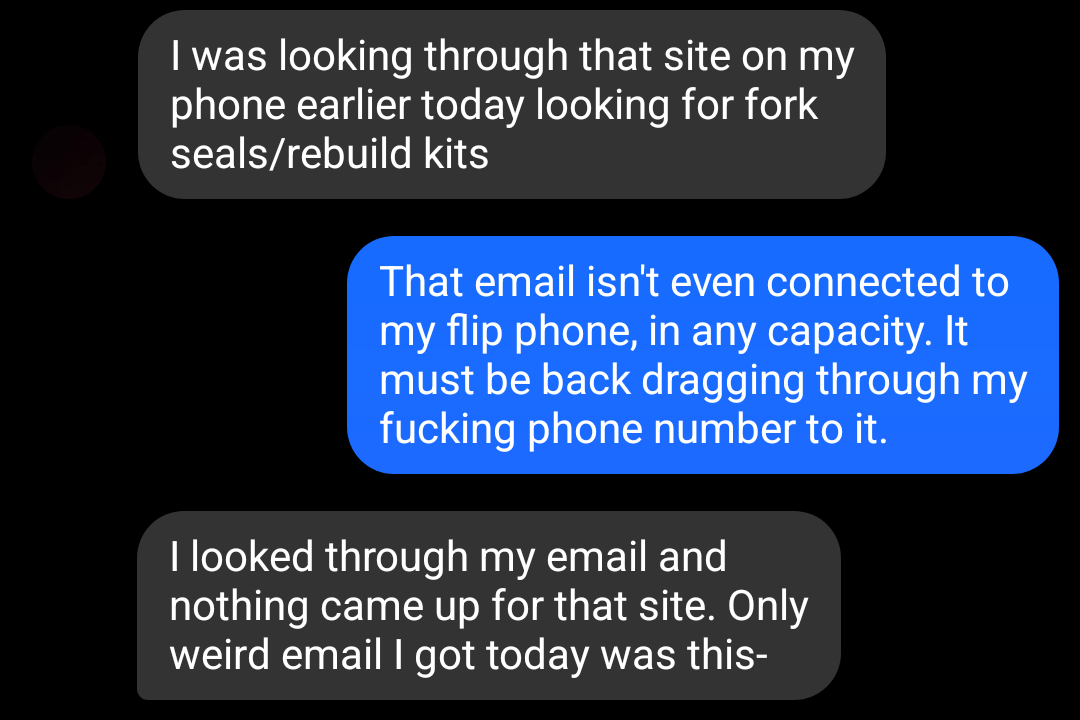Tap the word 'connected' in the sent message
Screen dimensions: 1080x720
(864, 282)
